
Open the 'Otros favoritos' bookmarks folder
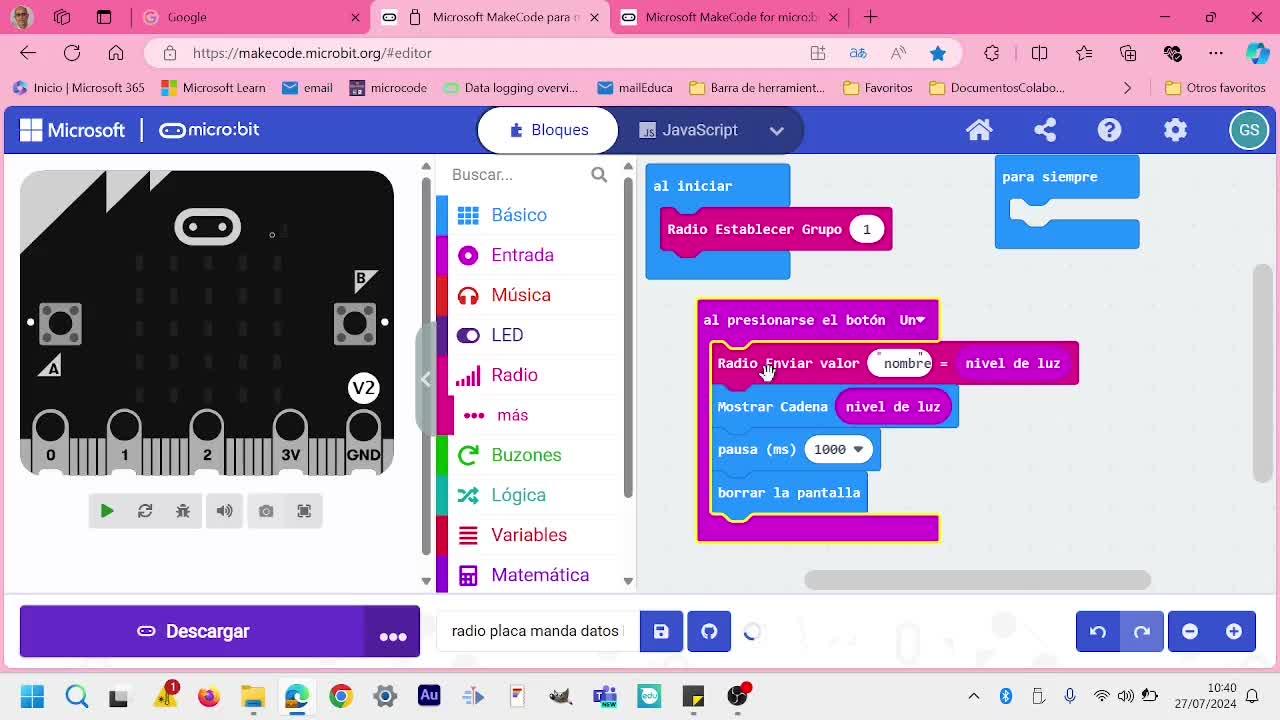(1216, 88)
